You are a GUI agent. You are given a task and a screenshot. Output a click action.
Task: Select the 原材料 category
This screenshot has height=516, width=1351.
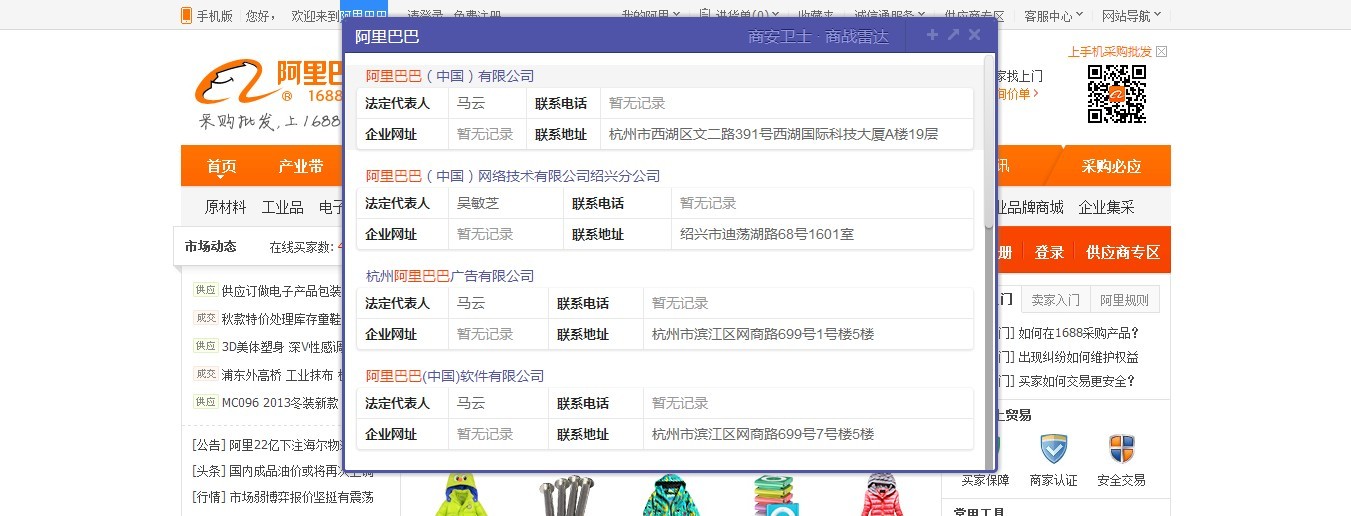pos(226,208)
